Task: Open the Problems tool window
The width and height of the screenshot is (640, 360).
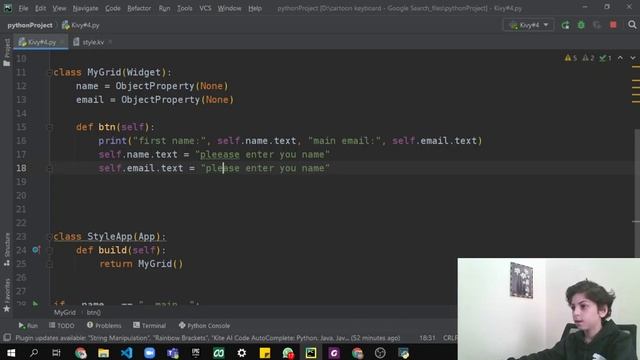Action: [104, 326]
